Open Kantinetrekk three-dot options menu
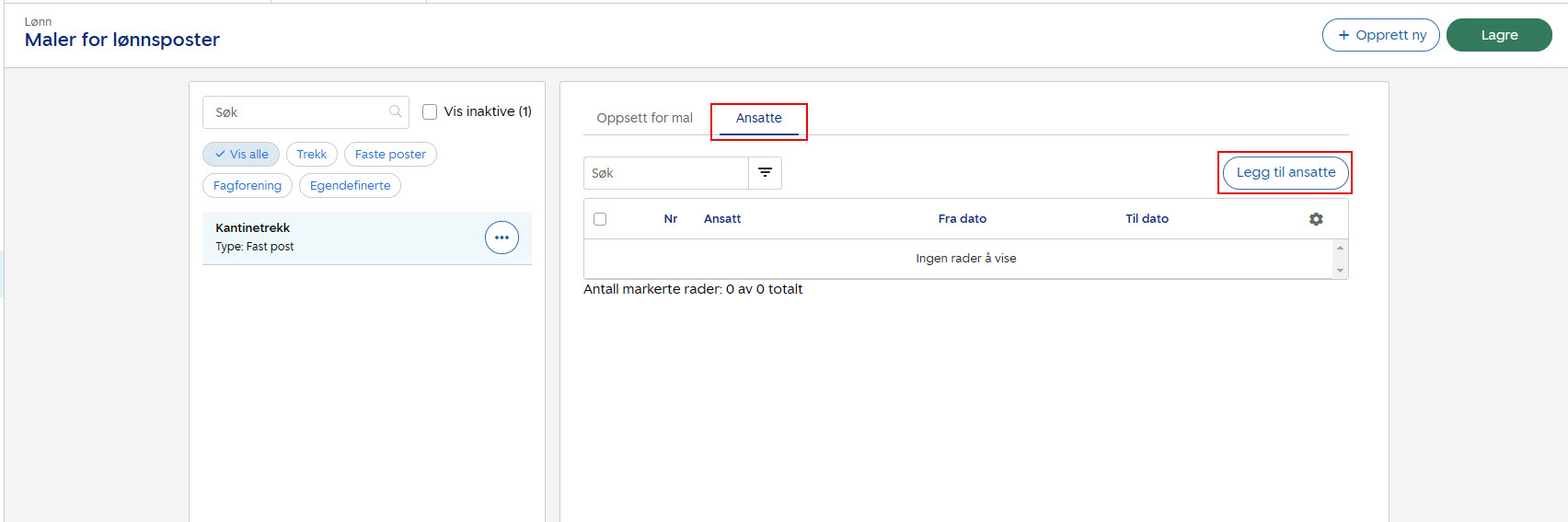The image size is (1568, 522). [502, 238]
